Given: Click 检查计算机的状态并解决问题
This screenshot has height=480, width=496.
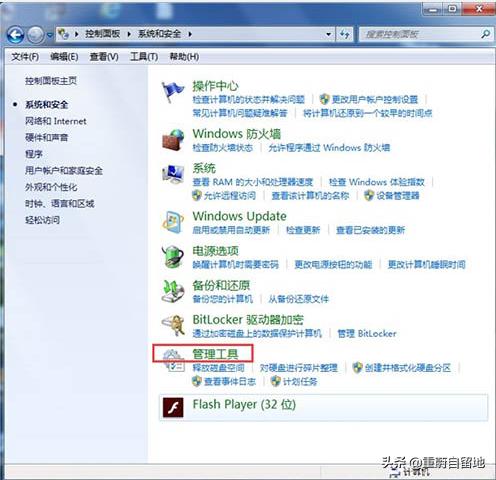Looking at the screenshot, I should click(x=249, y=99).
